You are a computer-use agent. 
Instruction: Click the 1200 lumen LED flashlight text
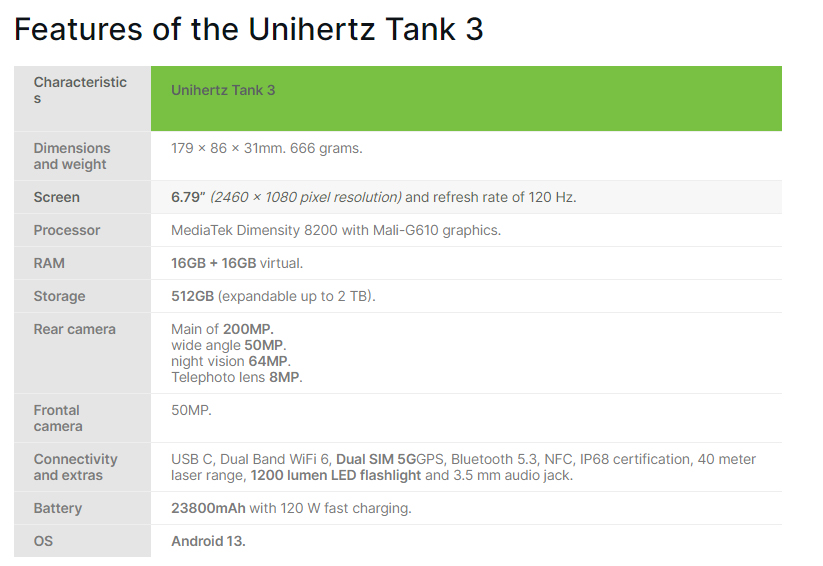pyautogui.click(x=336, y=475)
